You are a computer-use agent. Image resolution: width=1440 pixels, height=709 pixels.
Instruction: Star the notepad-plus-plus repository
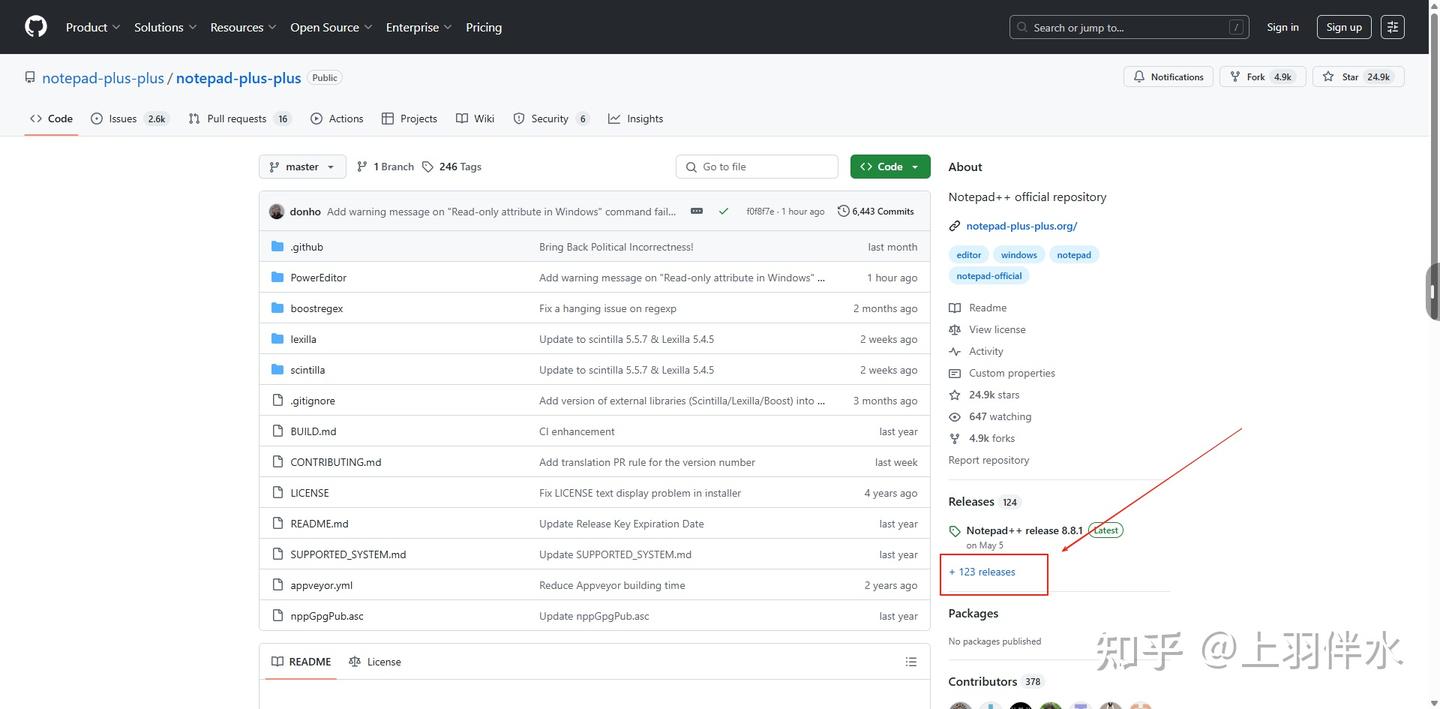point(1358,77)
